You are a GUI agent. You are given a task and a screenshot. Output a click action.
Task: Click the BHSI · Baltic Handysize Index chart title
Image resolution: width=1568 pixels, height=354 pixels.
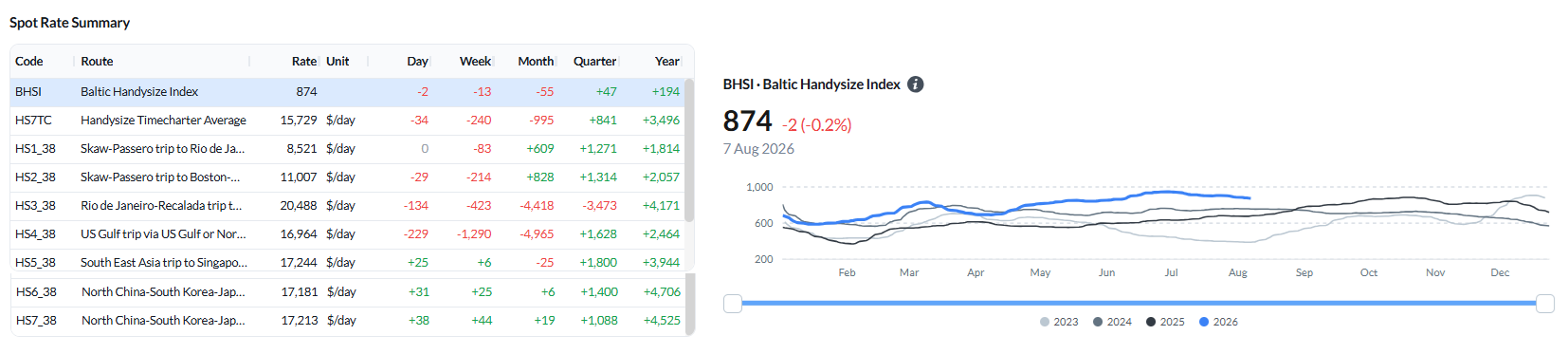(x=811, y=84)
